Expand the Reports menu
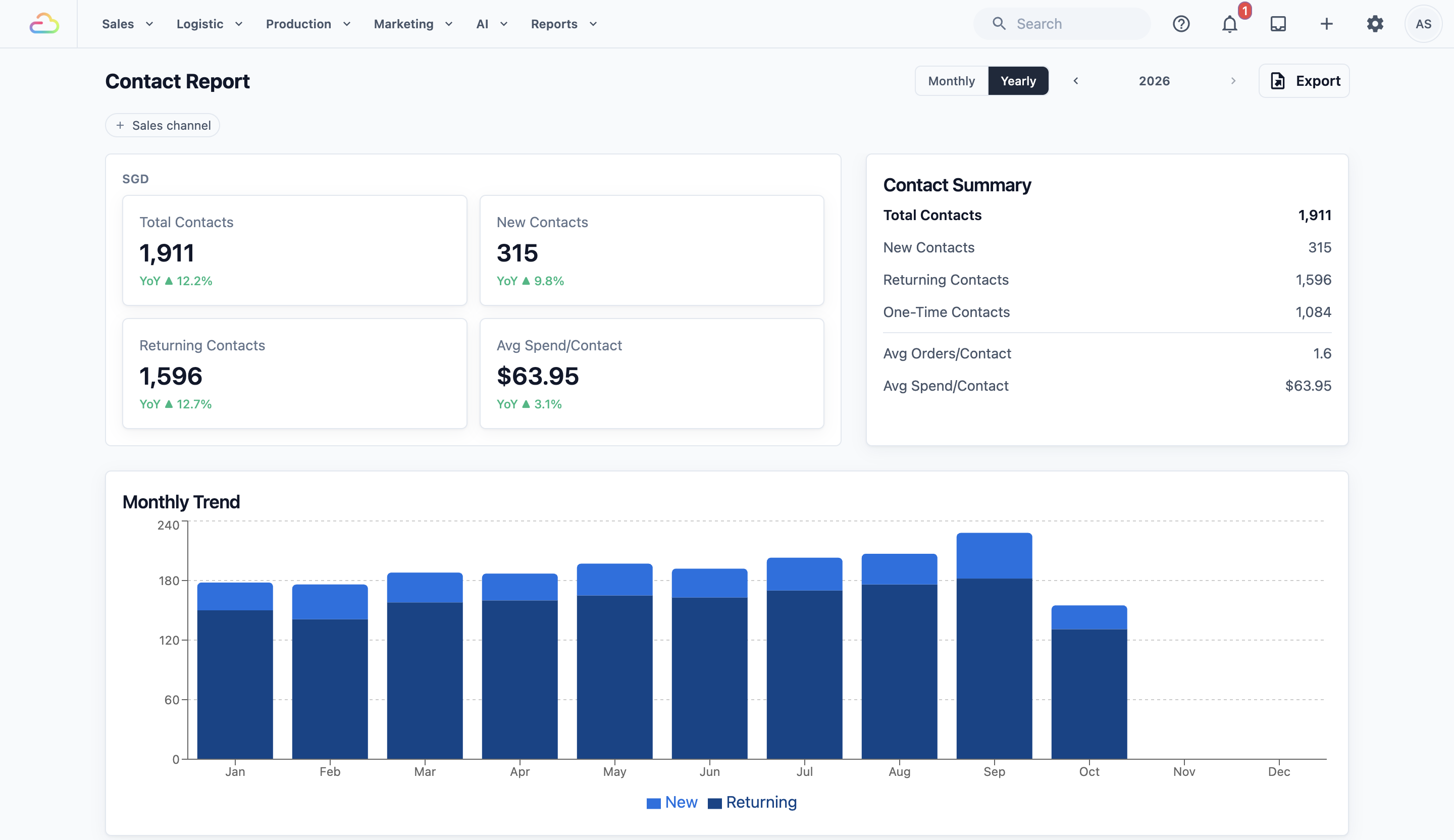Image resolution: width=1454 pixels, height=840 pixels. pyautogui.click(x=564, y=24)
